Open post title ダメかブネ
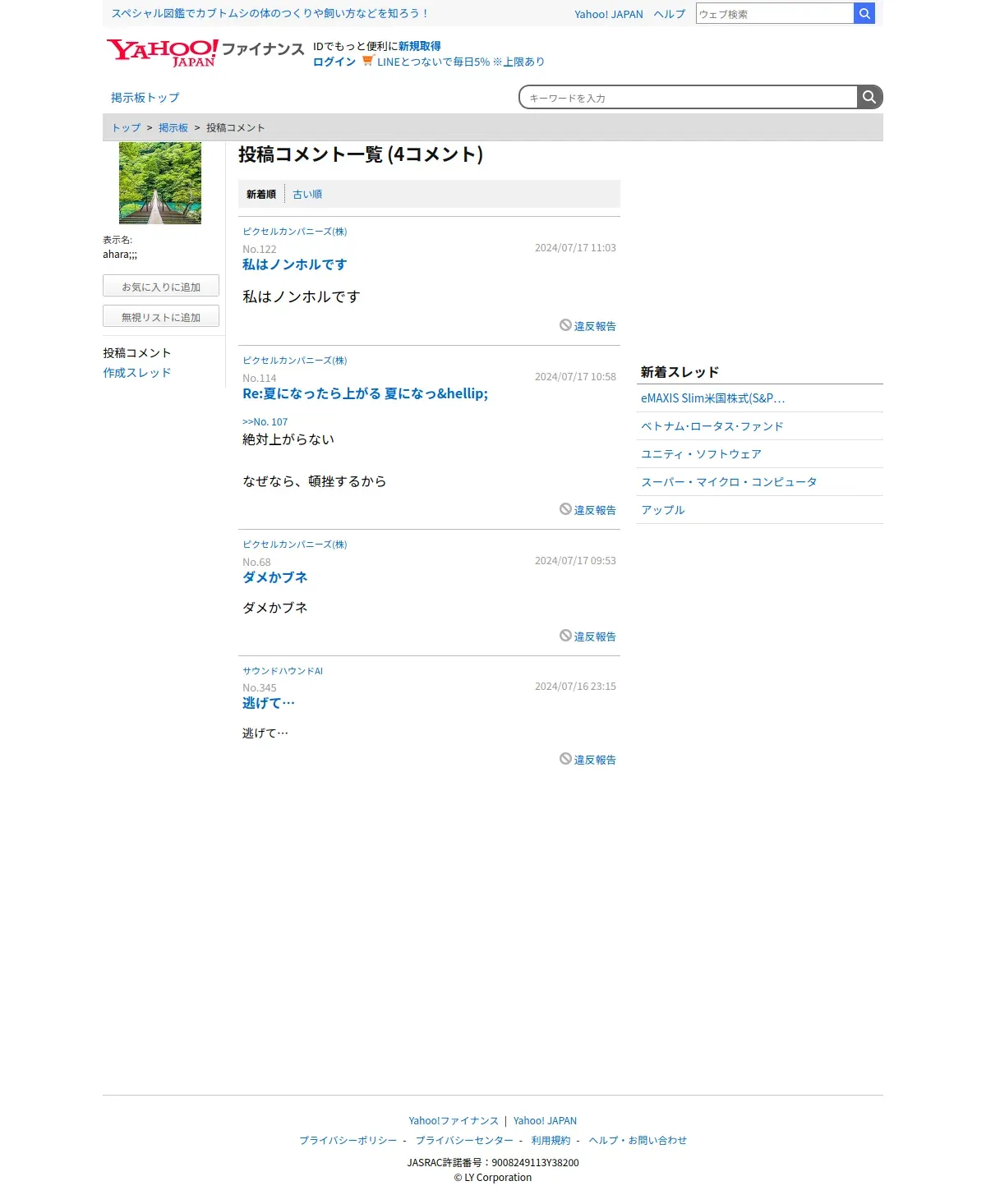The width and height of the screenshot is (986, 1204). coord(275,577)
